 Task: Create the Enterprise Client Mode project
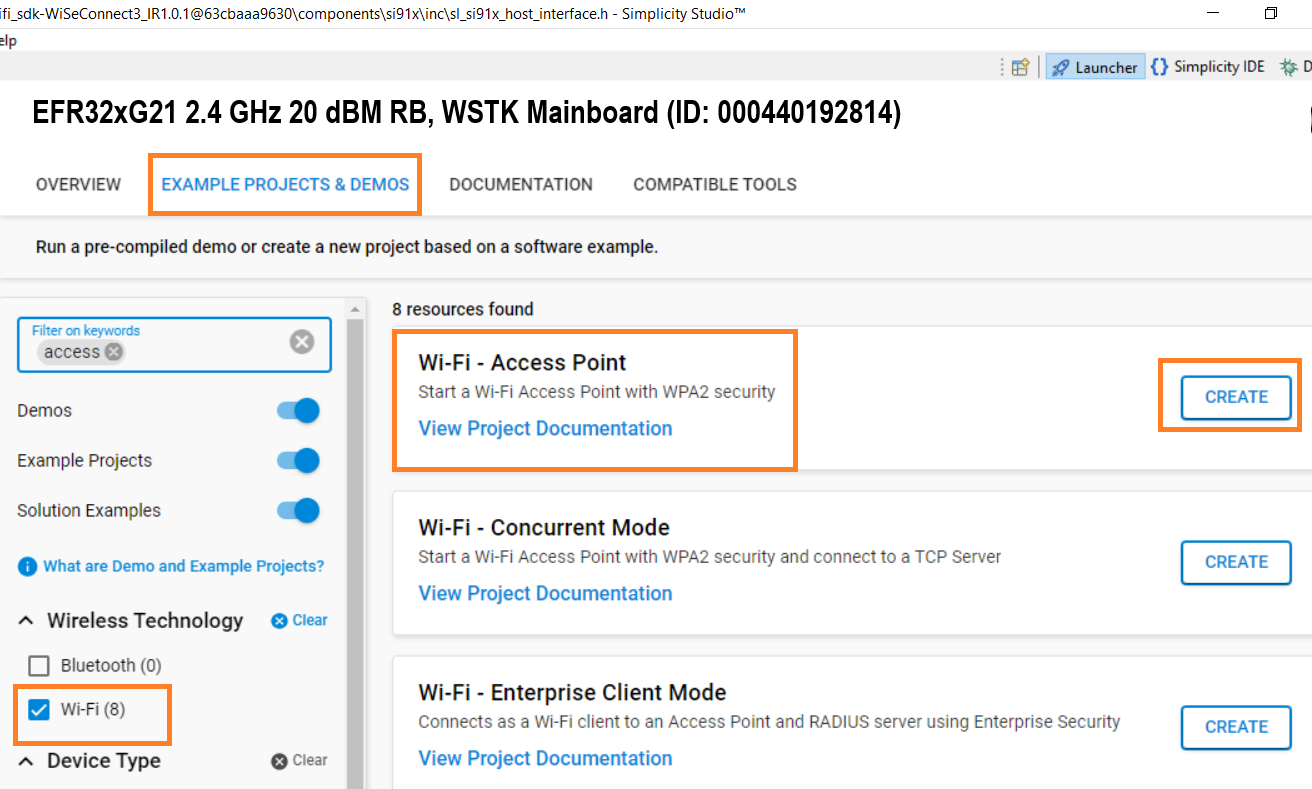click(1236, 727)
